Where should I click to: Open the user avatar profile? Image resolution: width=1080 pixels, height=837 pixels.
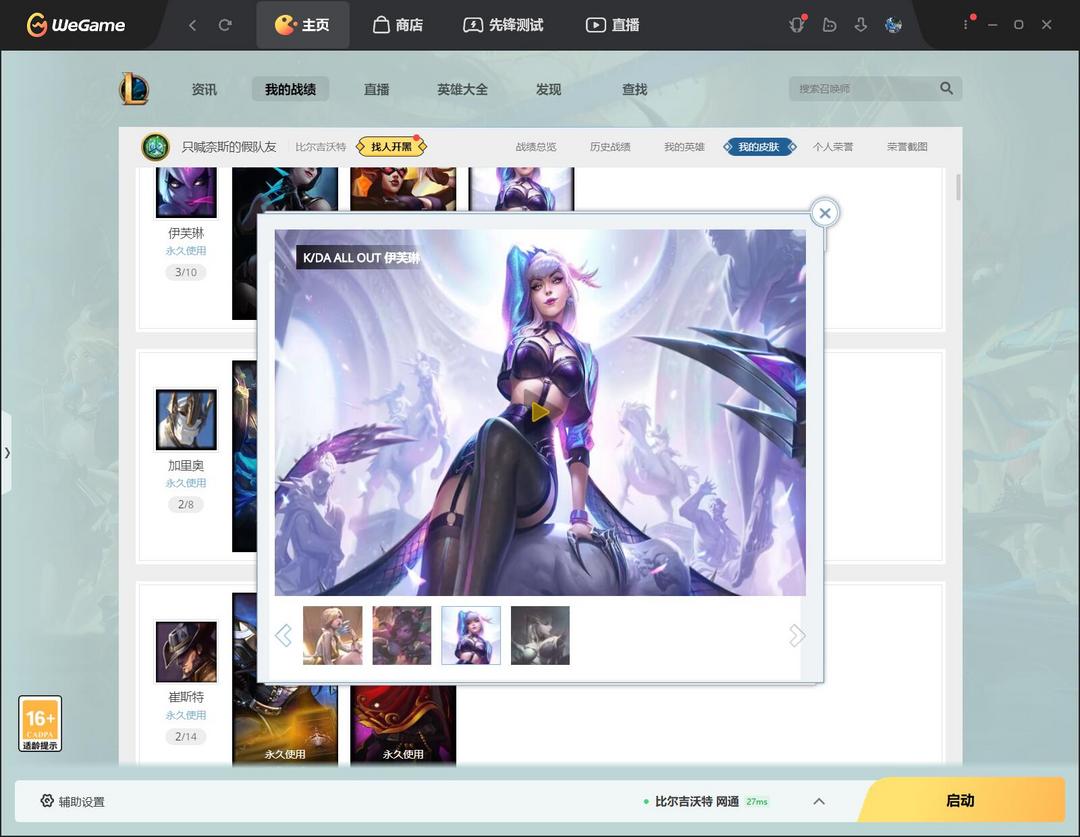[x=893, y=25]
